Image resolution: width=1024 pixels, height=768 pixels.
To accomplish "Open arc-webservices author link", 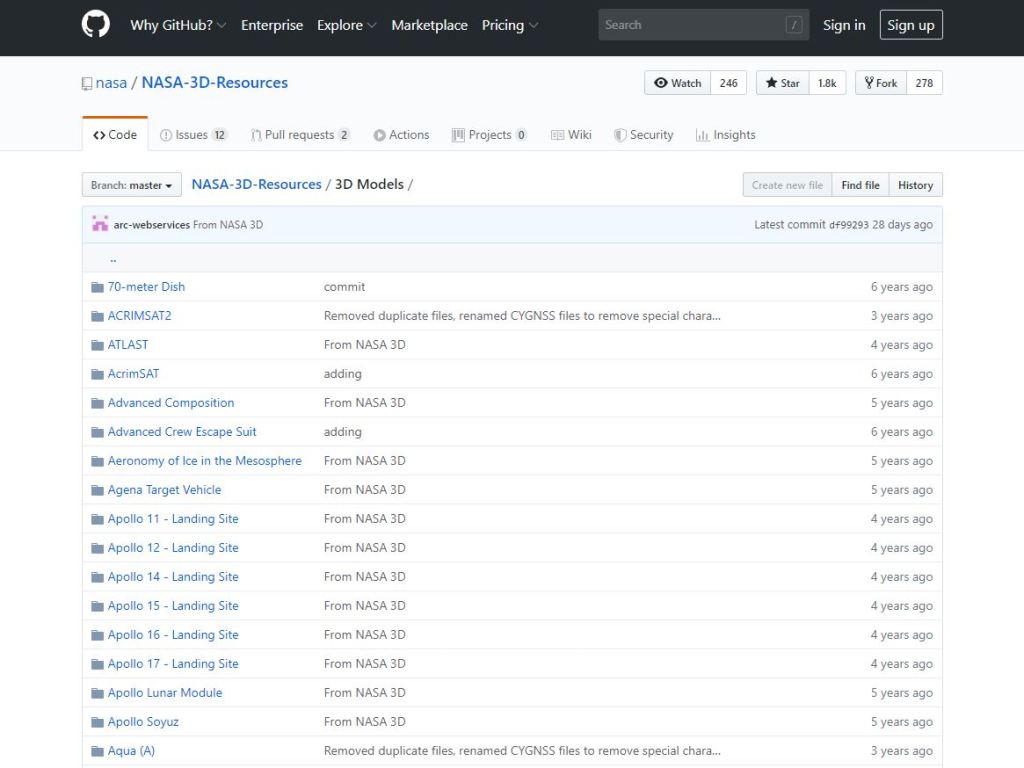I will (152, 225).
